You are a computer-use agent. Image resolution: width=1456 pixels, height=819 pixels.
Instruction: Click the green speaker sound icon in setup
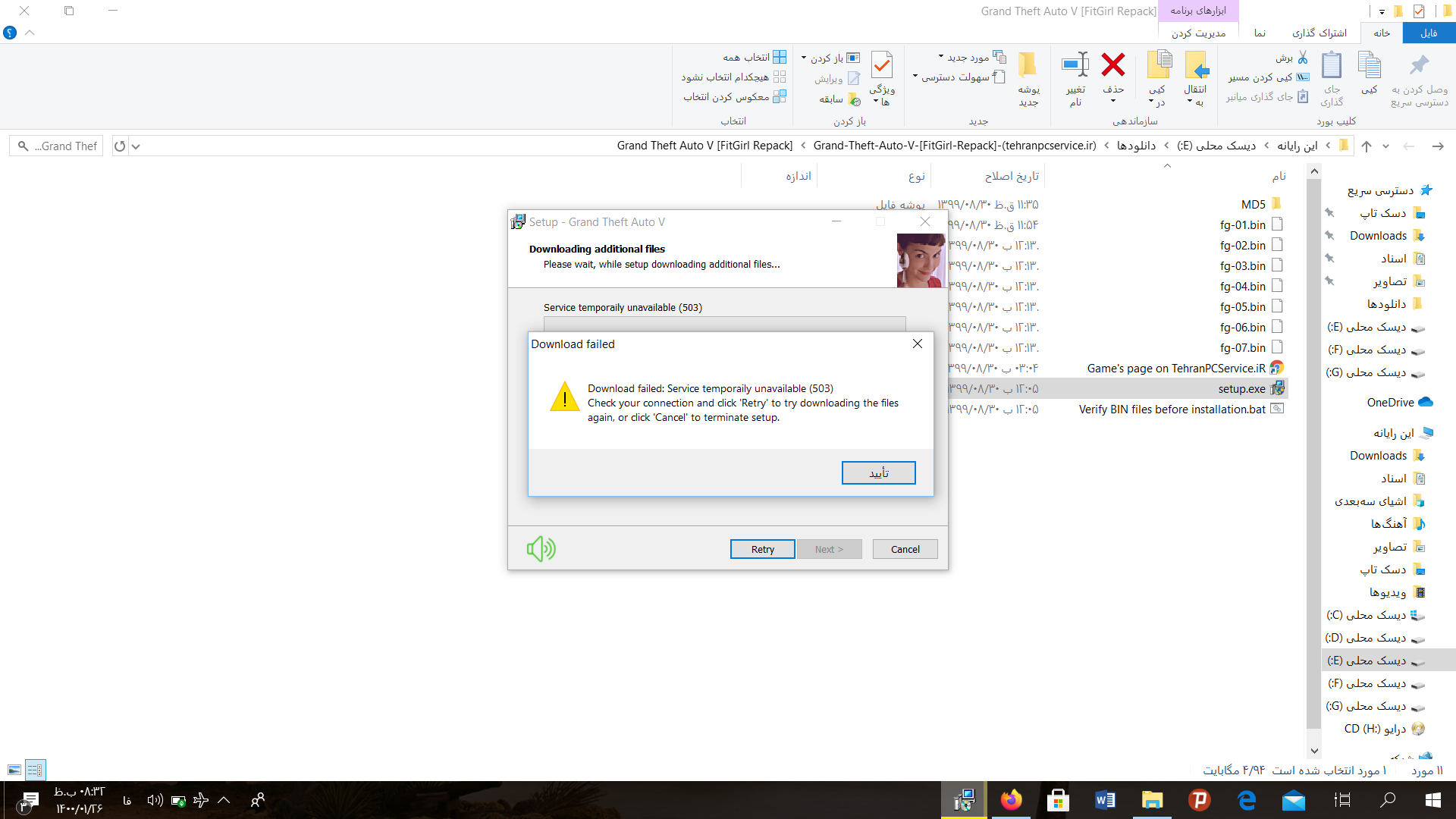(541, 548)
